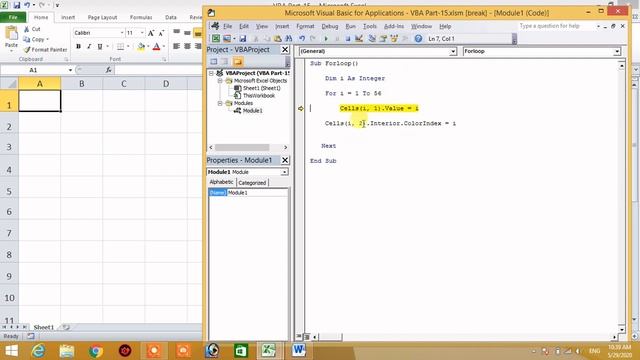Image resolution: width=640 pixels, height=360 pixels.
Task: Click Toggle Folders icon in Project panel
Action: tap(238, 62)
